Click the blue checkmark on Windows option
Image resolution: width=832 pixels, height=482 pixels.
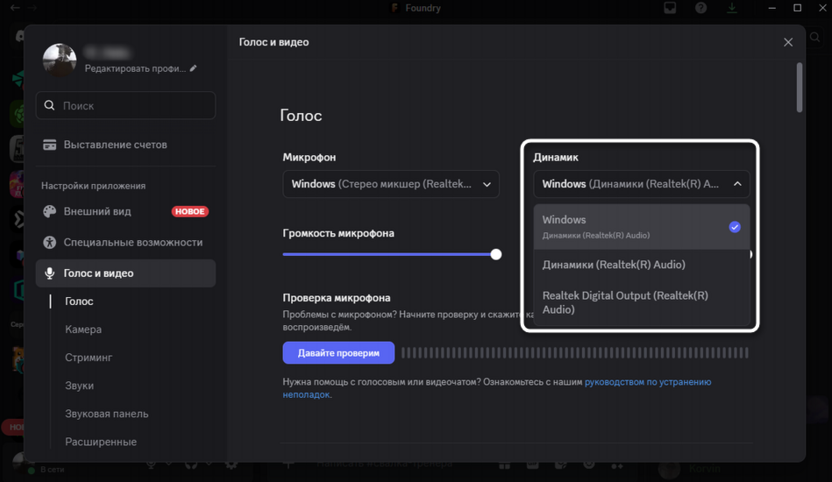[734, 227]
